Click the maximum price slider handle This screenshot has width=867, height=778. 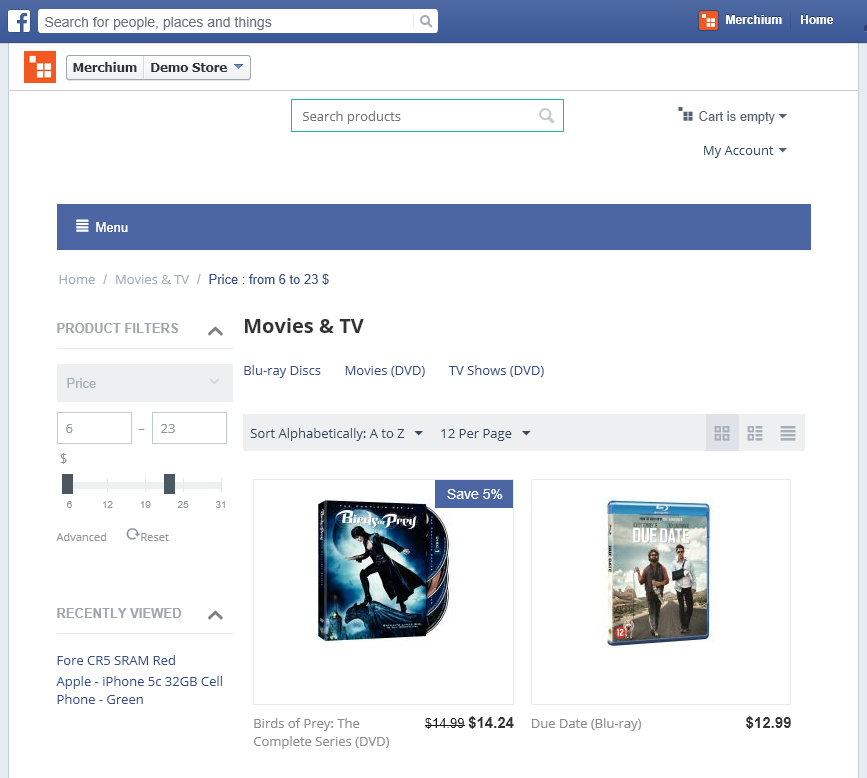coord(170,484)
